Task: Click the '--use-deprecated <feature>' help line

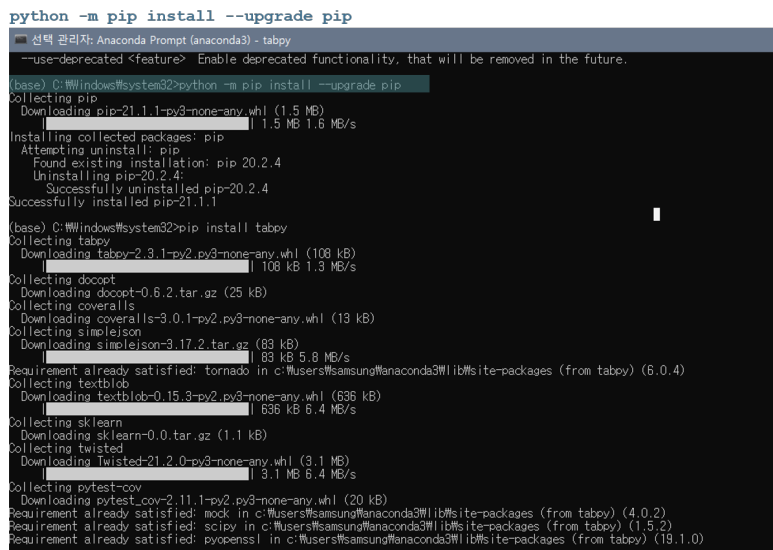Action: 324,59
